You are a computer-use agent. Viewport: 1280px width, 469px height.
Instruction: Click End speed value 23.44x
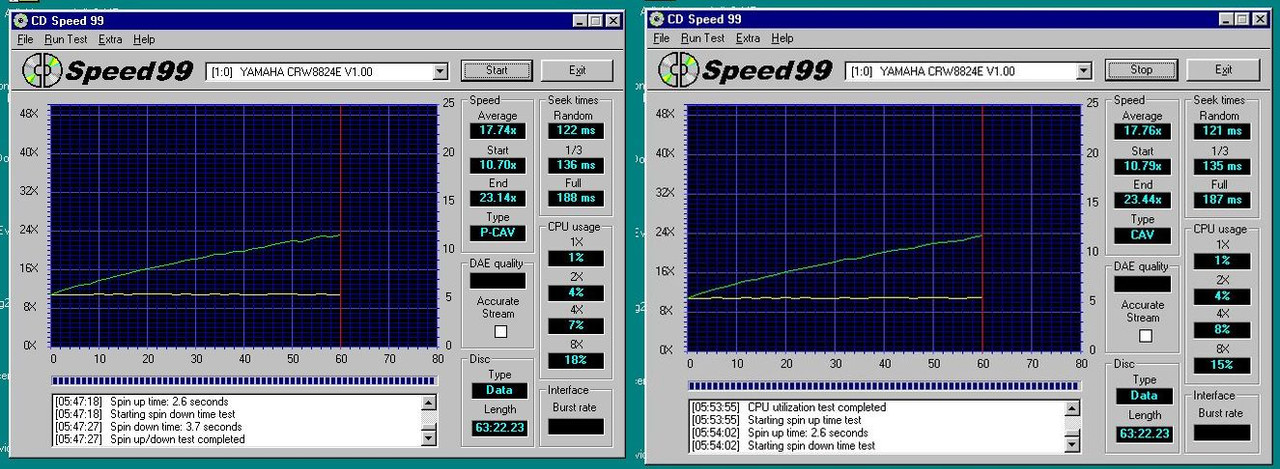[x=1142, y=201]
